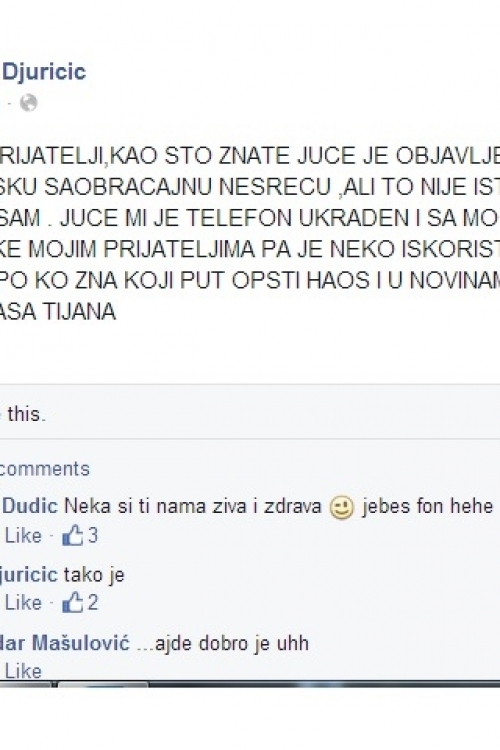Open the Djuricic post author profile
Image resolution: width=500 pixels, height=750 pixels.
tap(43, 72)
